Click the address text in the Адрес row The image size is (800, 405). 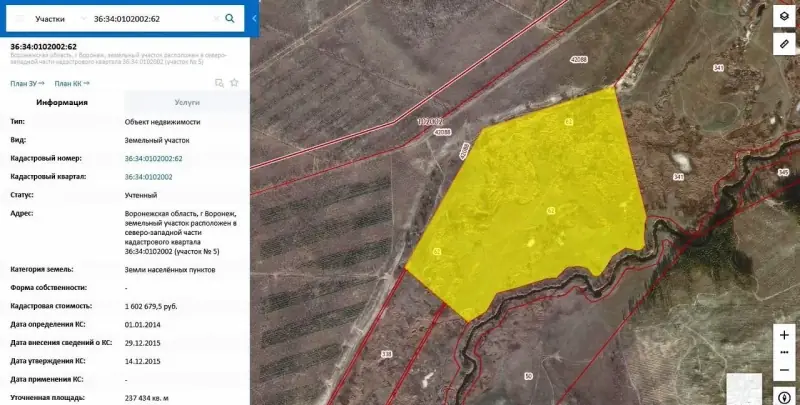[x=181, y=233]
